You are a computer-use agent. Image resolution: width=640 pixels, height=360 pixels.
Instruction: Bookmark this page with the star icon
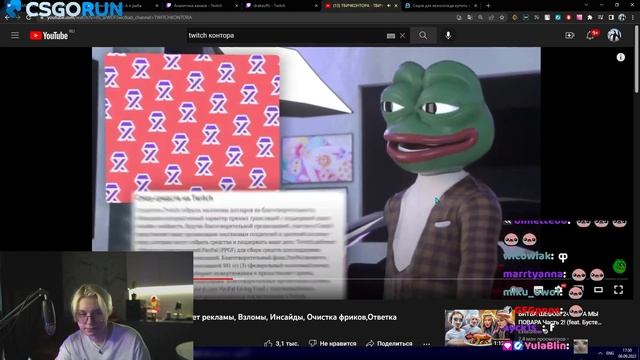tap(502, 18)
